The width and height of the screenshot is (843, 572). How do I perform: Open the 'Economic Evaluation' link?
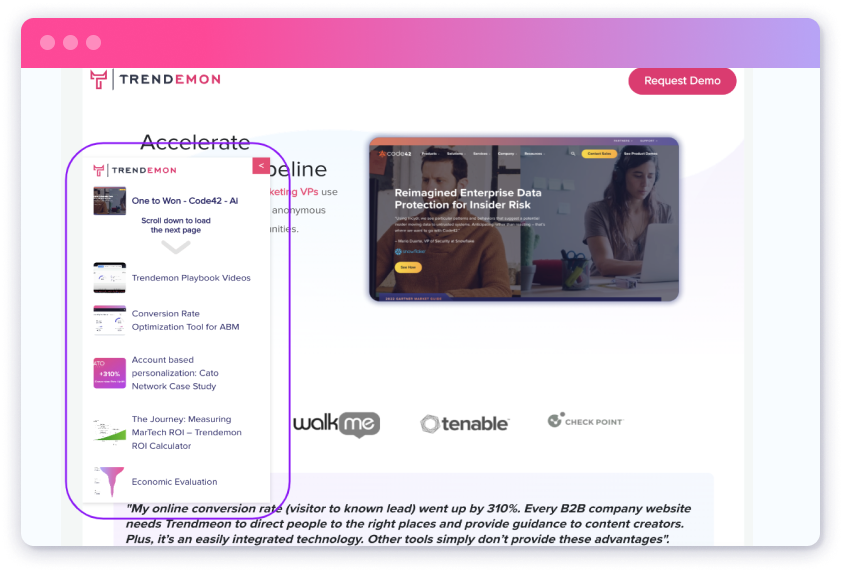174,482
